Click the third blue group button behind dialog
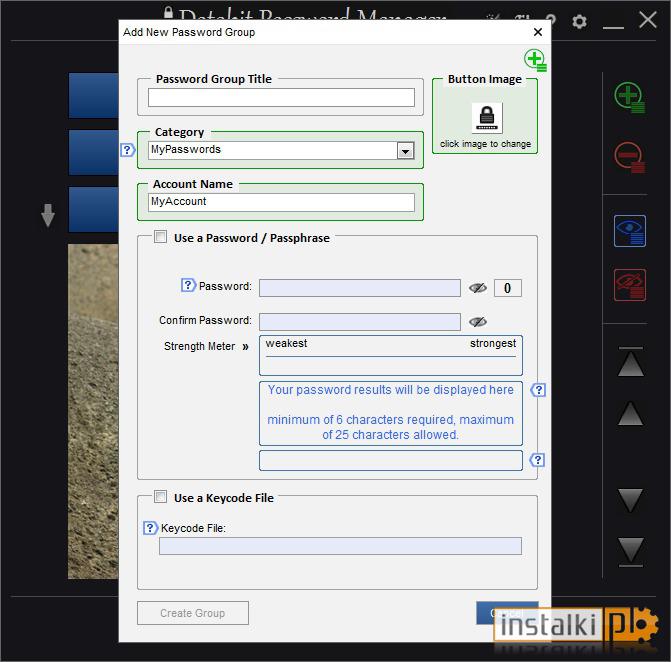671x662 pixels. (94, 209)
